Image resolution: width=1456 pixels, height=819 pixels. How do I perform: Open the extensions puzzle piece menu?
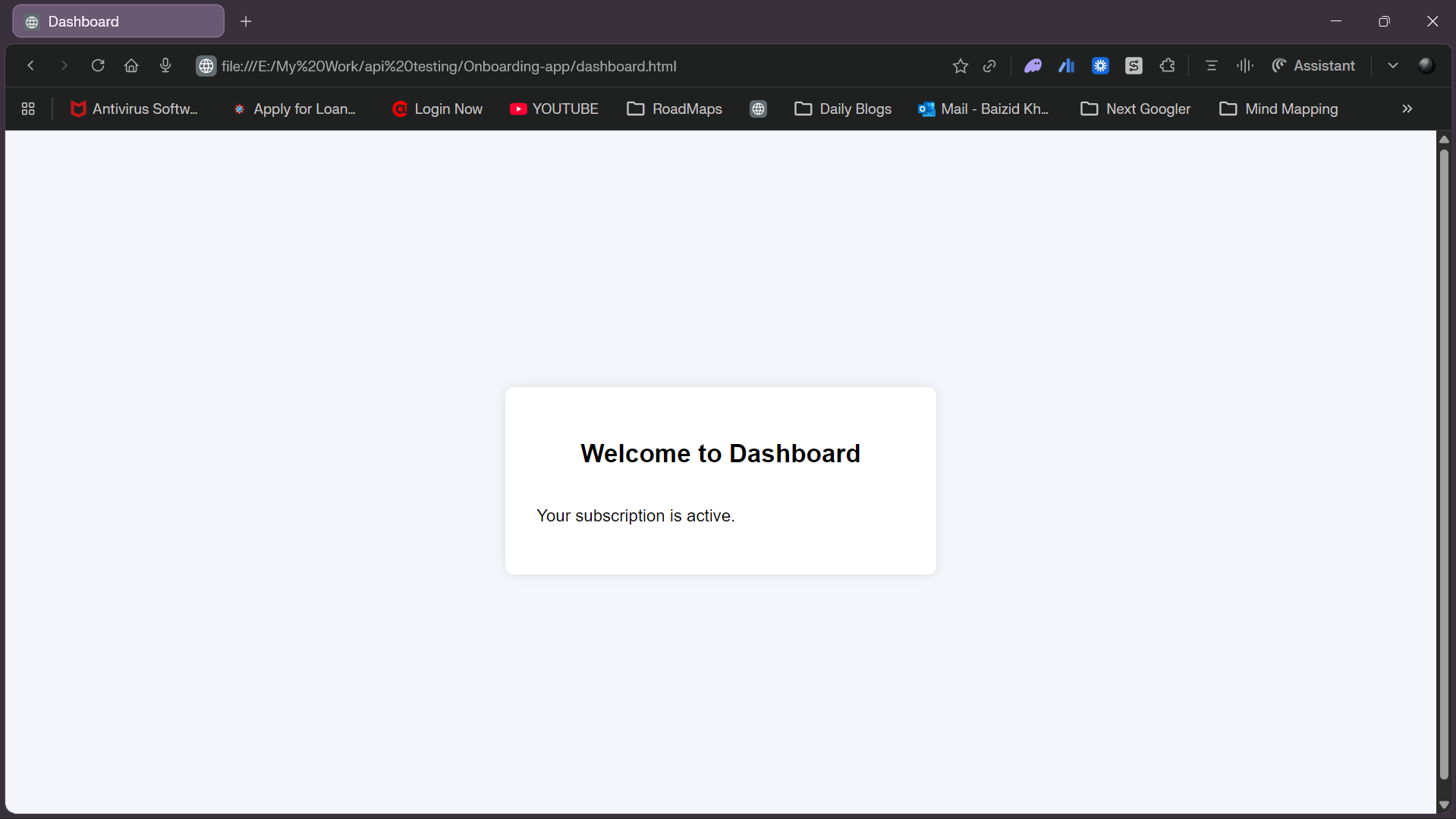[1168, 66]
